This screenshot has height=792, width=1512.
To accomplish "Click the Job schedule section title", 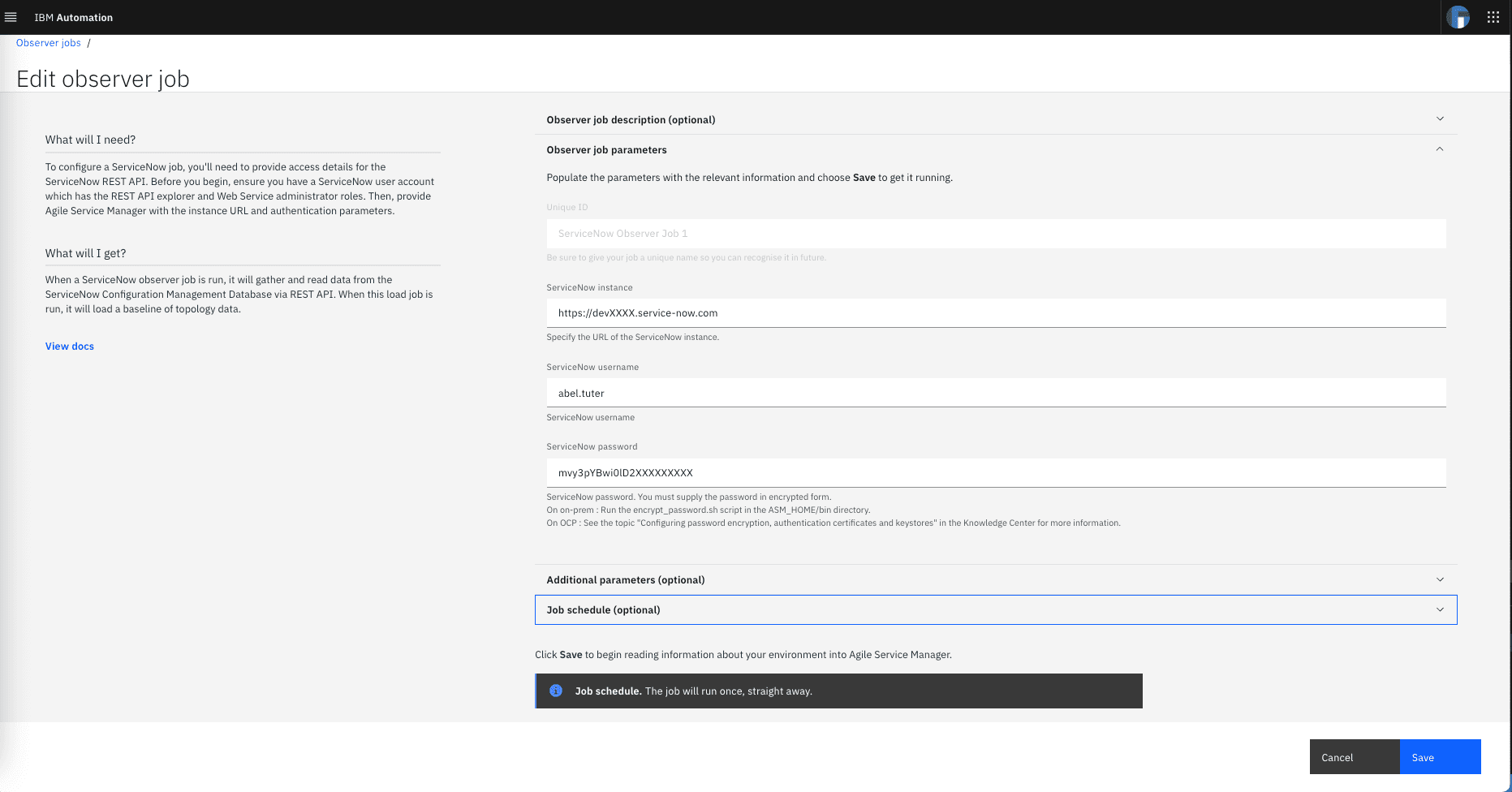I will pos(603,610).
